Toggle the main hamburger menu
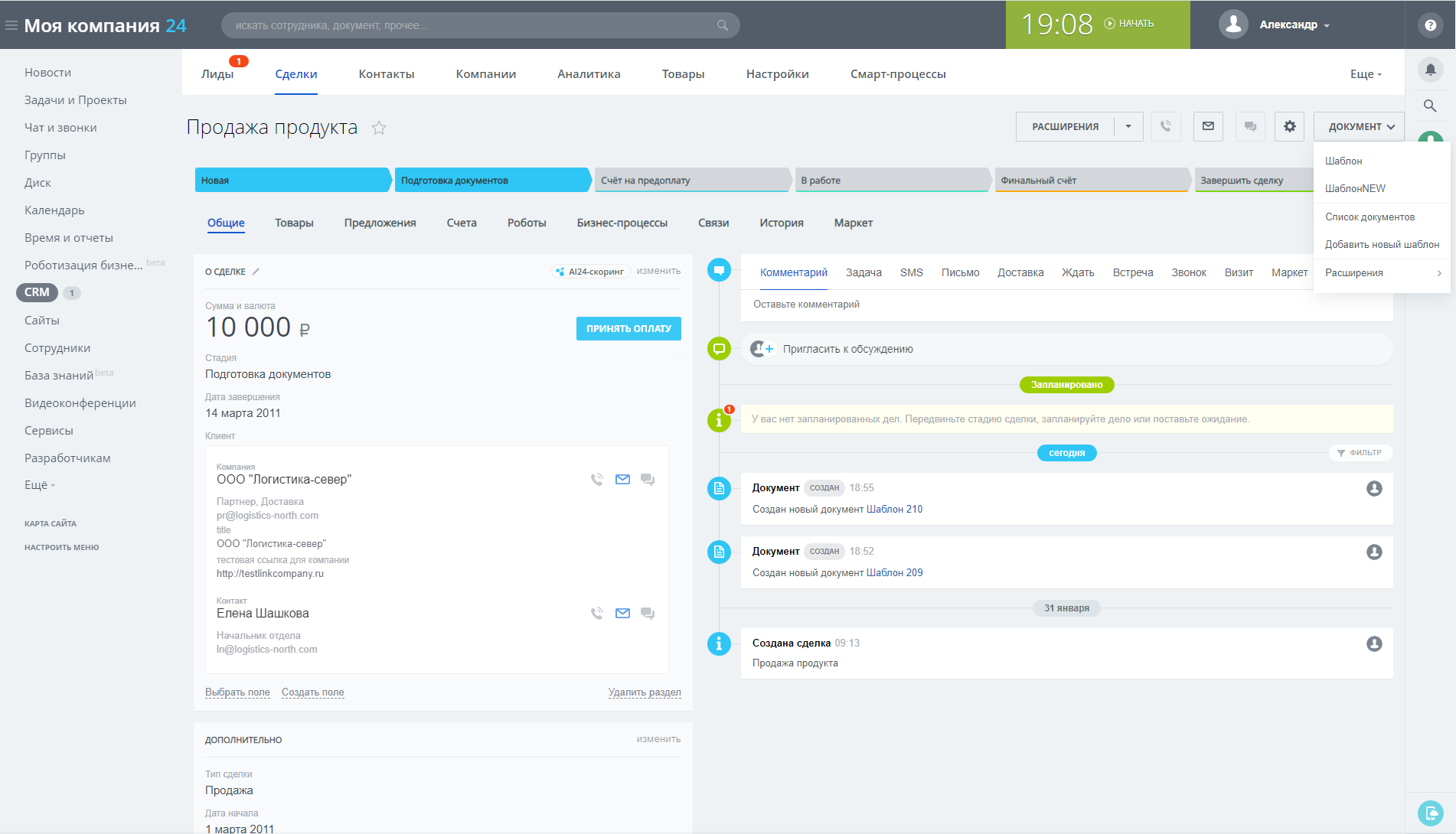The height and width of the screenshot is (834, 1456). coord(11,25)
